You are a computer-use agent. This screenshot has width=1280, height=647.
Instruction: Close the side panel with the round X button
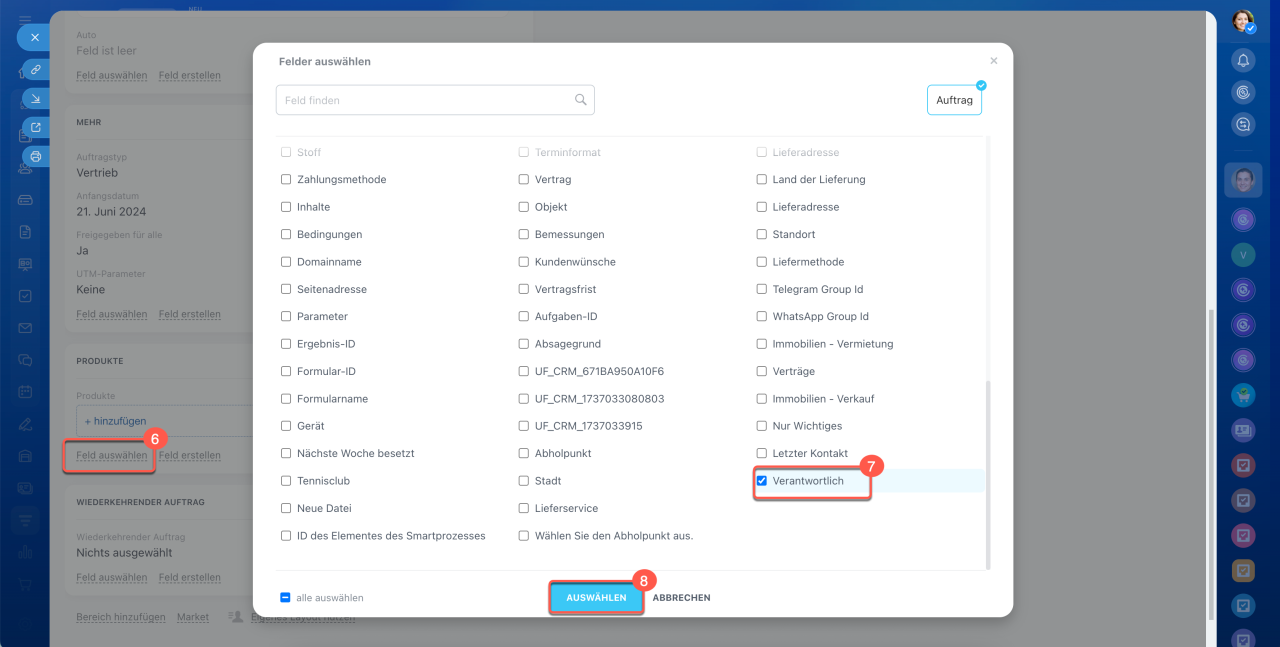(34, 37)
